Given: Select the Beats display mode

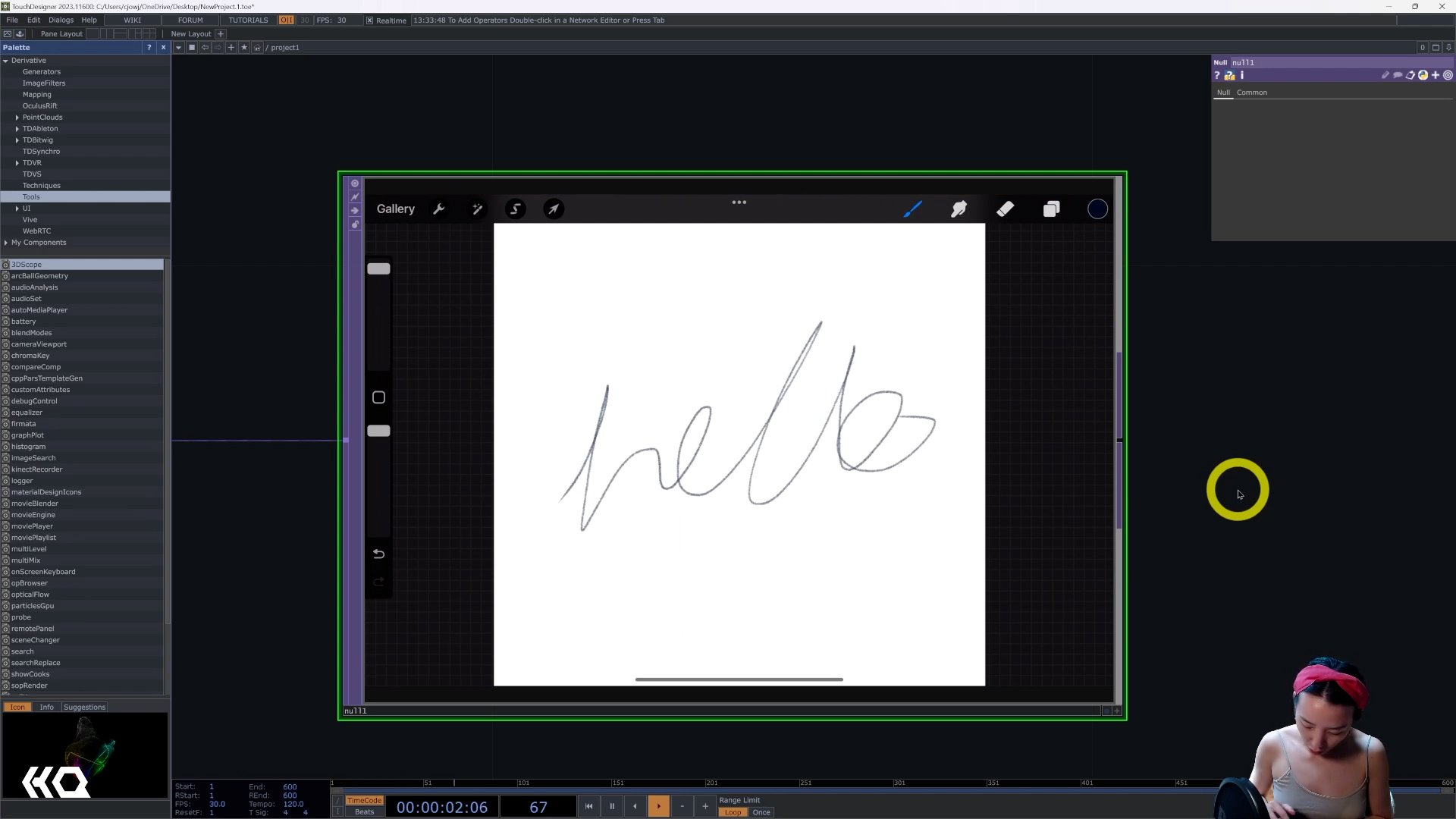Looking at the screenshot, I should point(364,812).
